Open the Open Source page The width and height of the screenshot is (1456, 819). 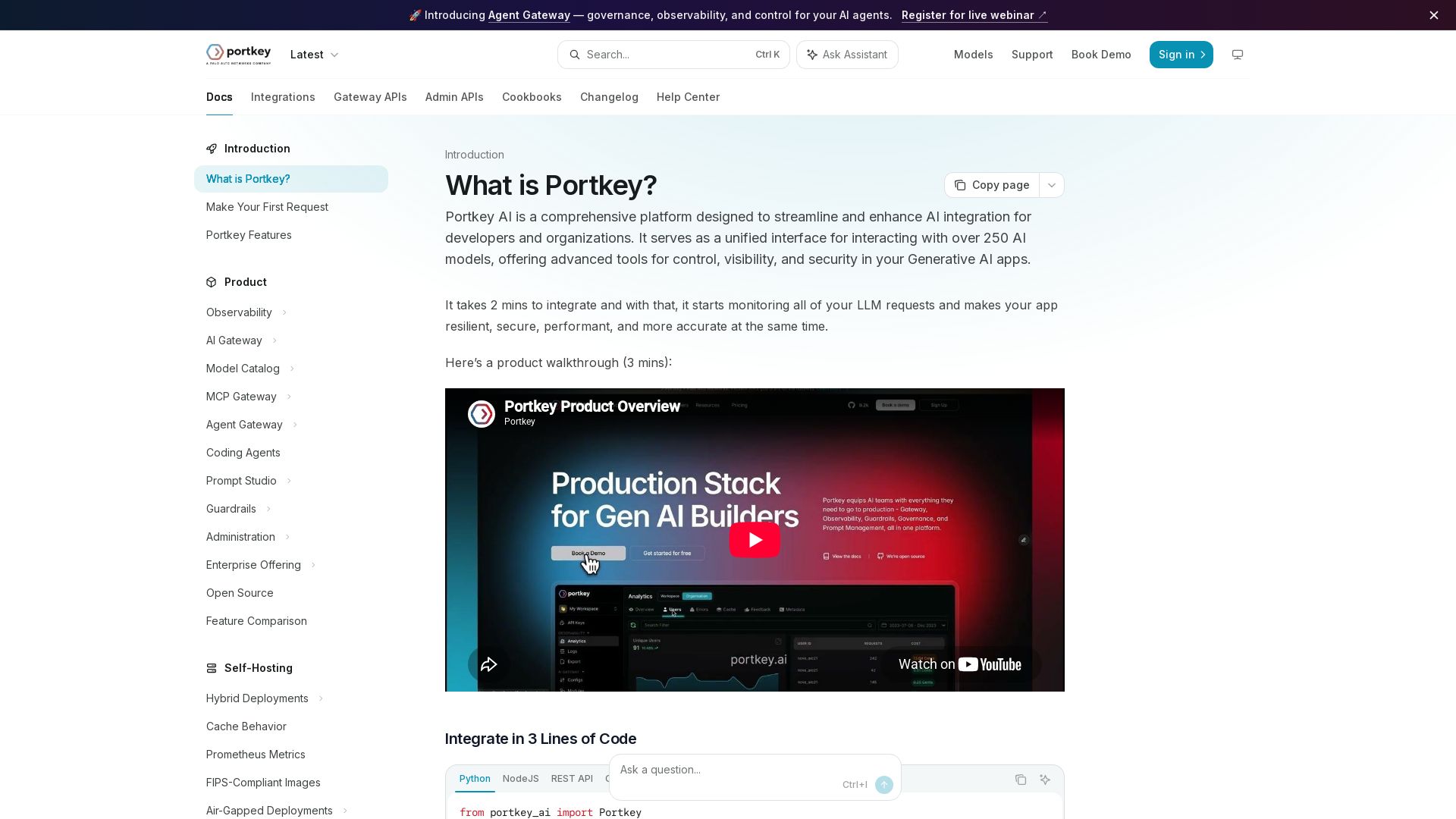(x=290, y=593)
